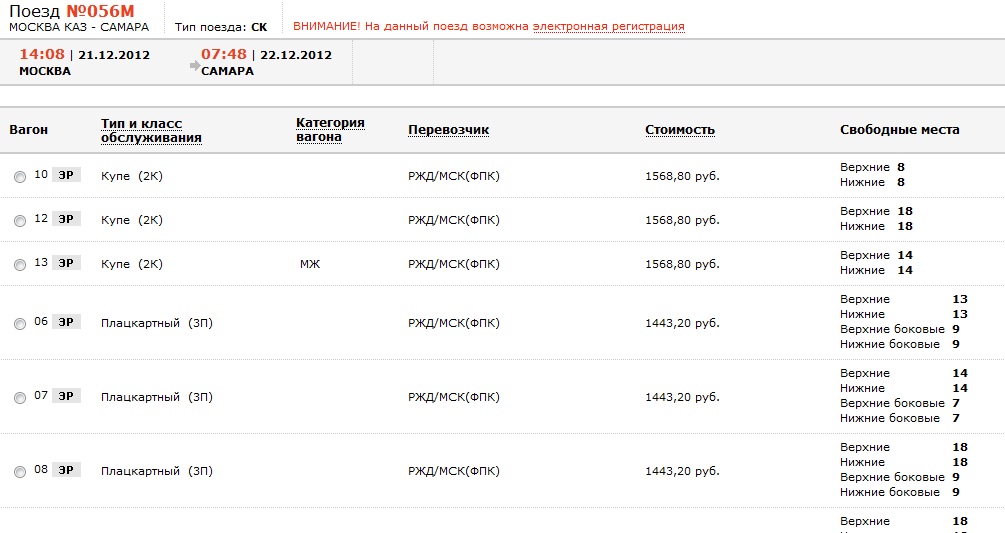Click the ЭР badge for wagon 07
The width and height of the screenshot is (1005, 533).
[66, 397]
